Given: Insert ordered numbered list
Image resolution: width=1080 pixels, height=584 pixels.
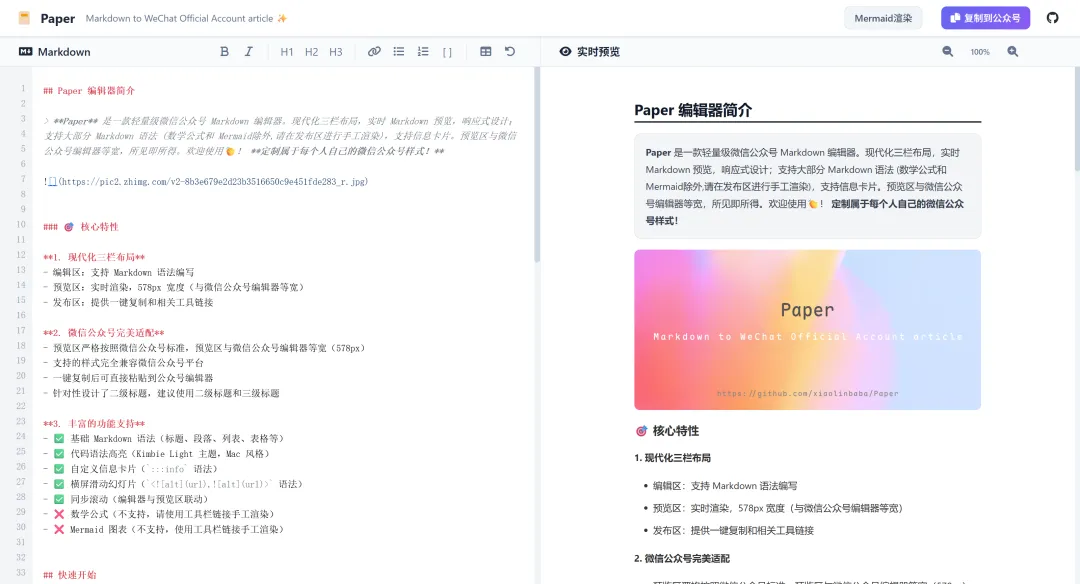Looking at the screenshot, I should [x=423, y=52].
